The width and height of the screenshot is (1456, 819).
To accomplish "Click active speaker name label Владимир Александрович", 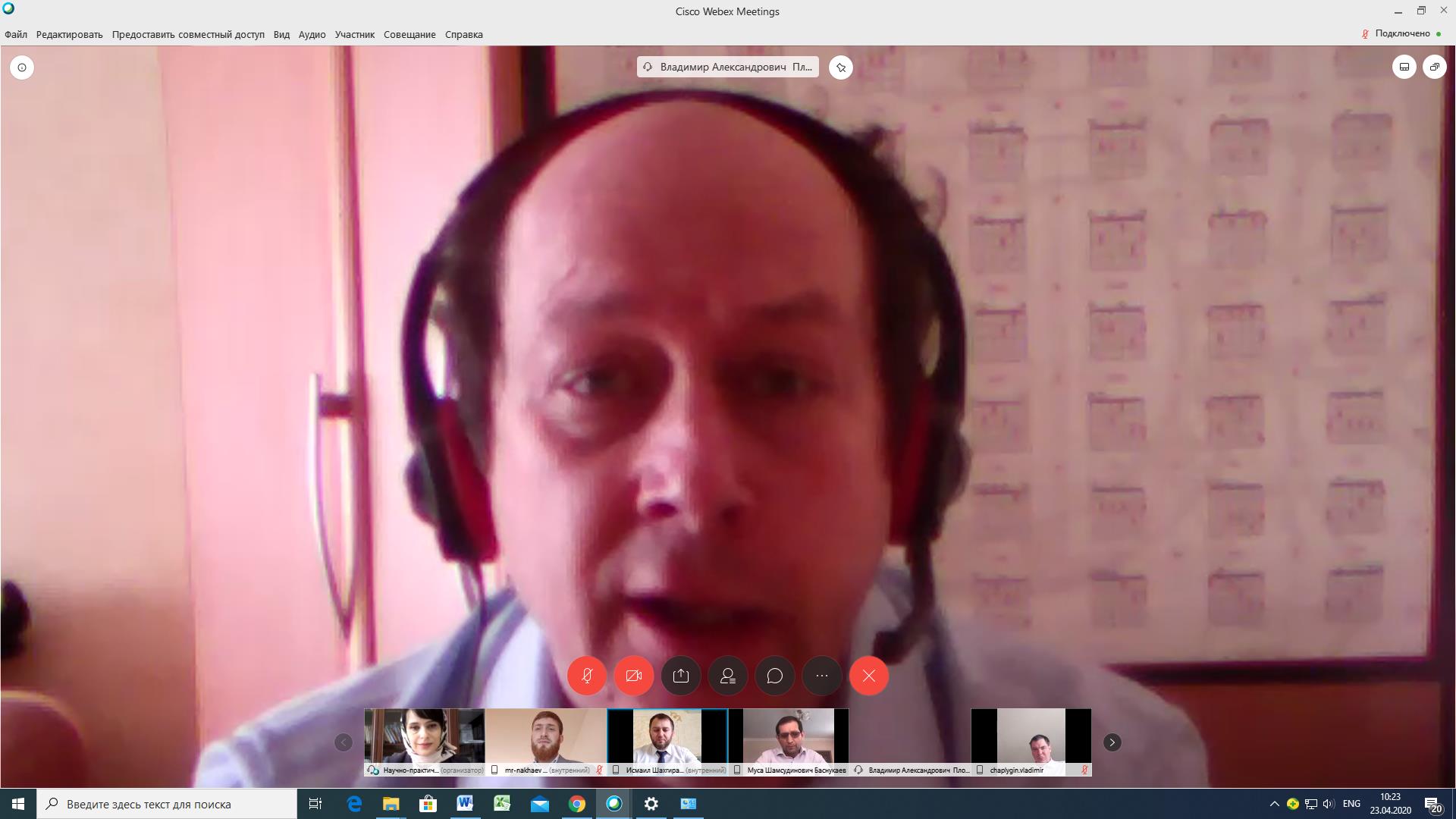I will 728,67.
